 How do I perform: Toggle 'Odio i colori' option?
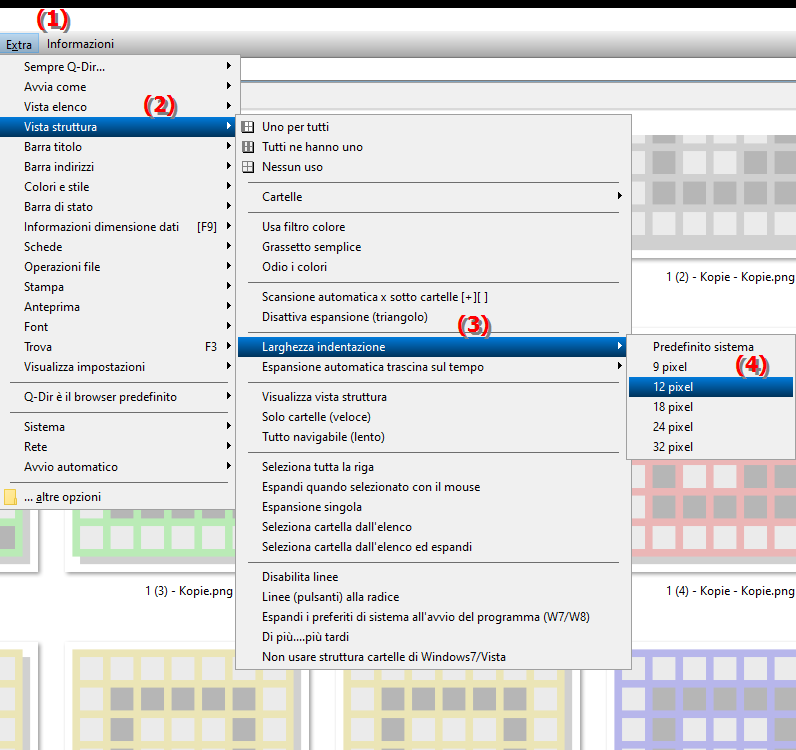(x=433, y=267)
